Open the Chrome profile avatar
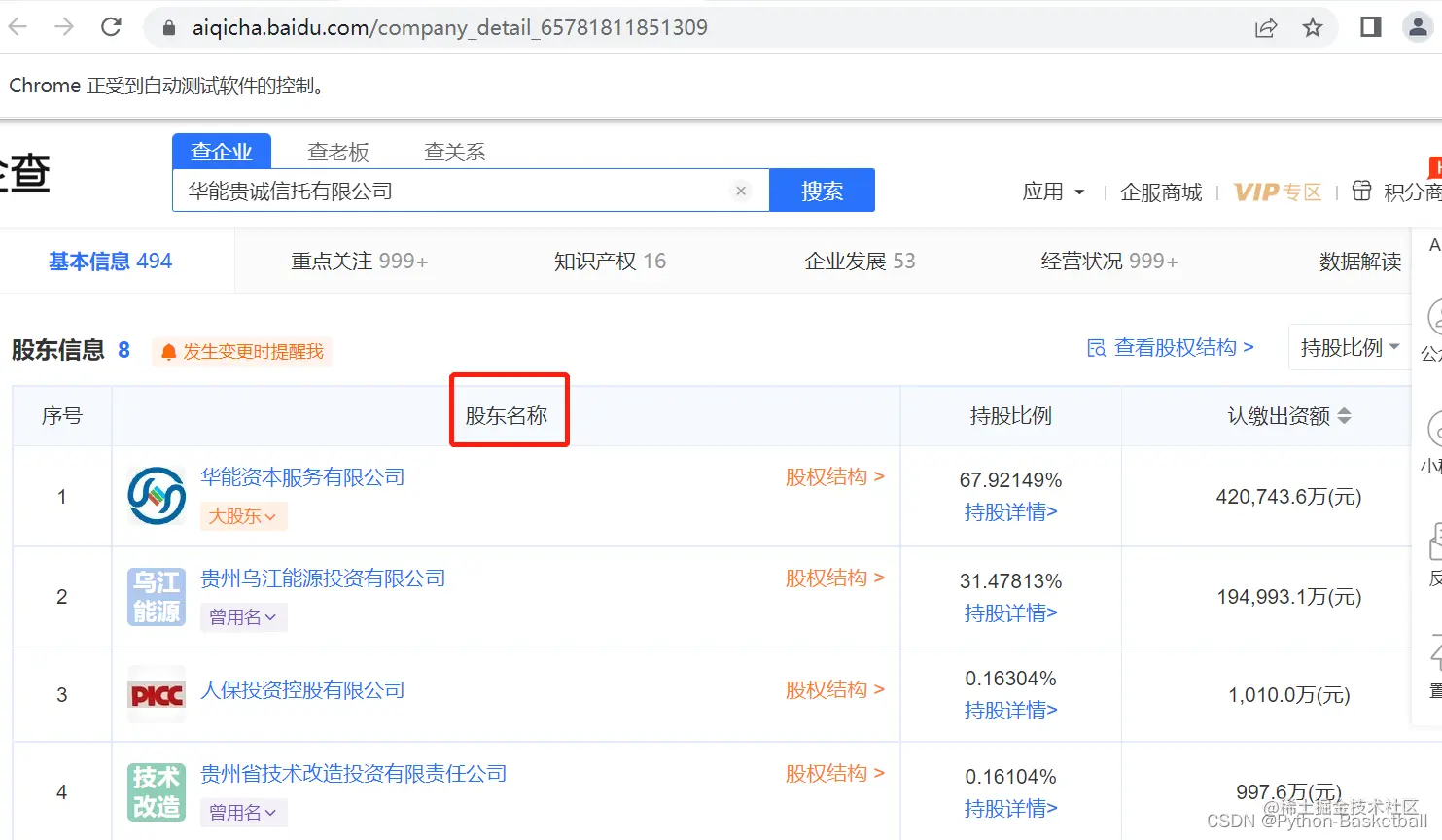1442x840 pixels. click(x=1418, y=27)
